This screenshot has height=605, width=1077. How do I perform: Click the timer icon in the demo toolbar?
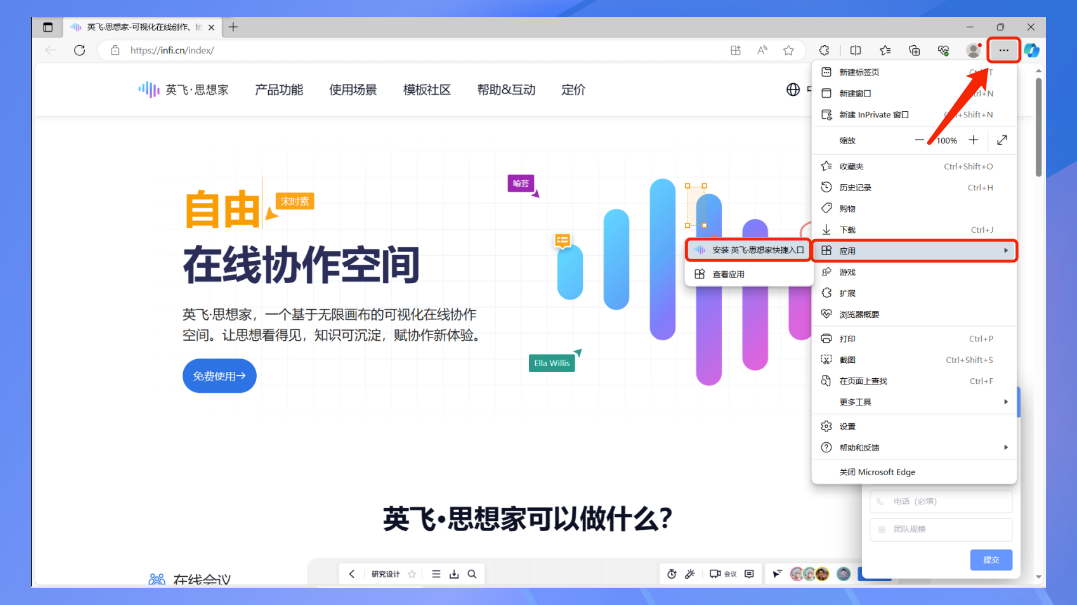point(672,574)
